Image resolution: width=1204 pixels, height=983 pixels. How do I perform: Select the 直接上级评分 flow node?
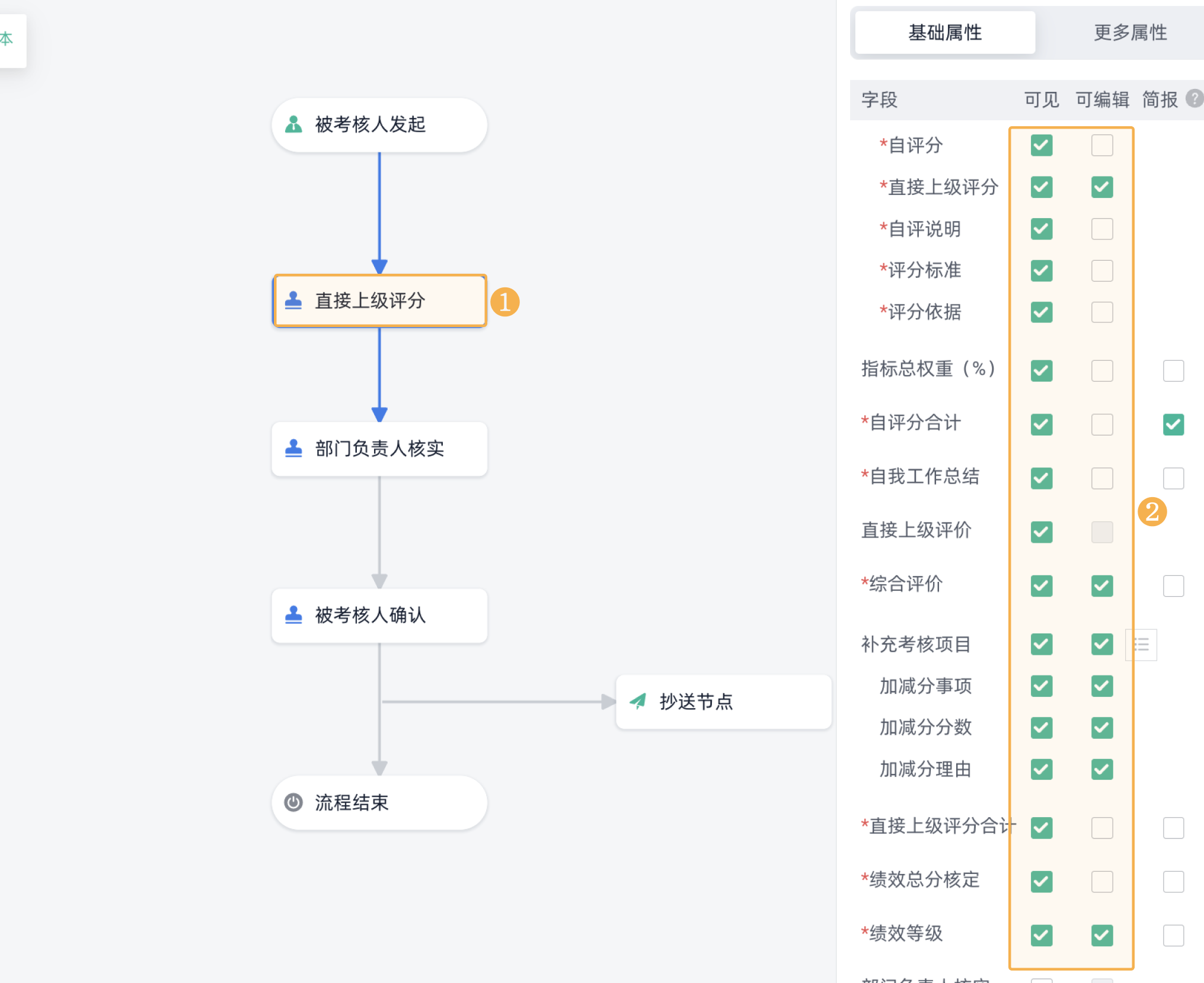379,300
